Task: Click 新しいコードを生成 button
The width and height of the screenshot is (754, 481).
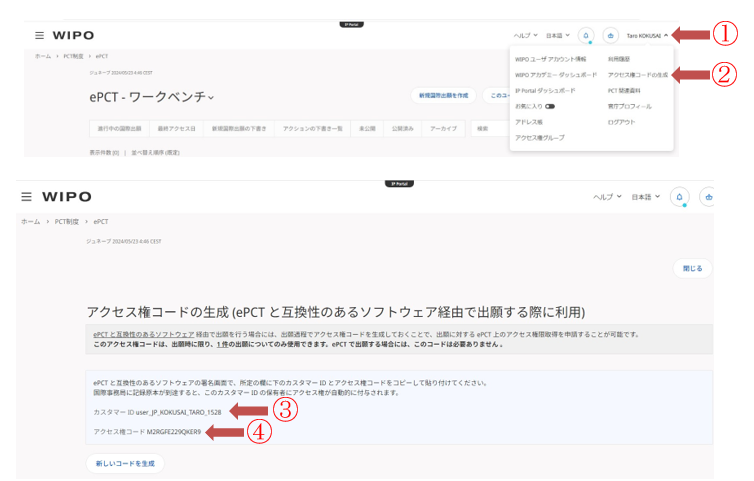Action: pos(125,463)
